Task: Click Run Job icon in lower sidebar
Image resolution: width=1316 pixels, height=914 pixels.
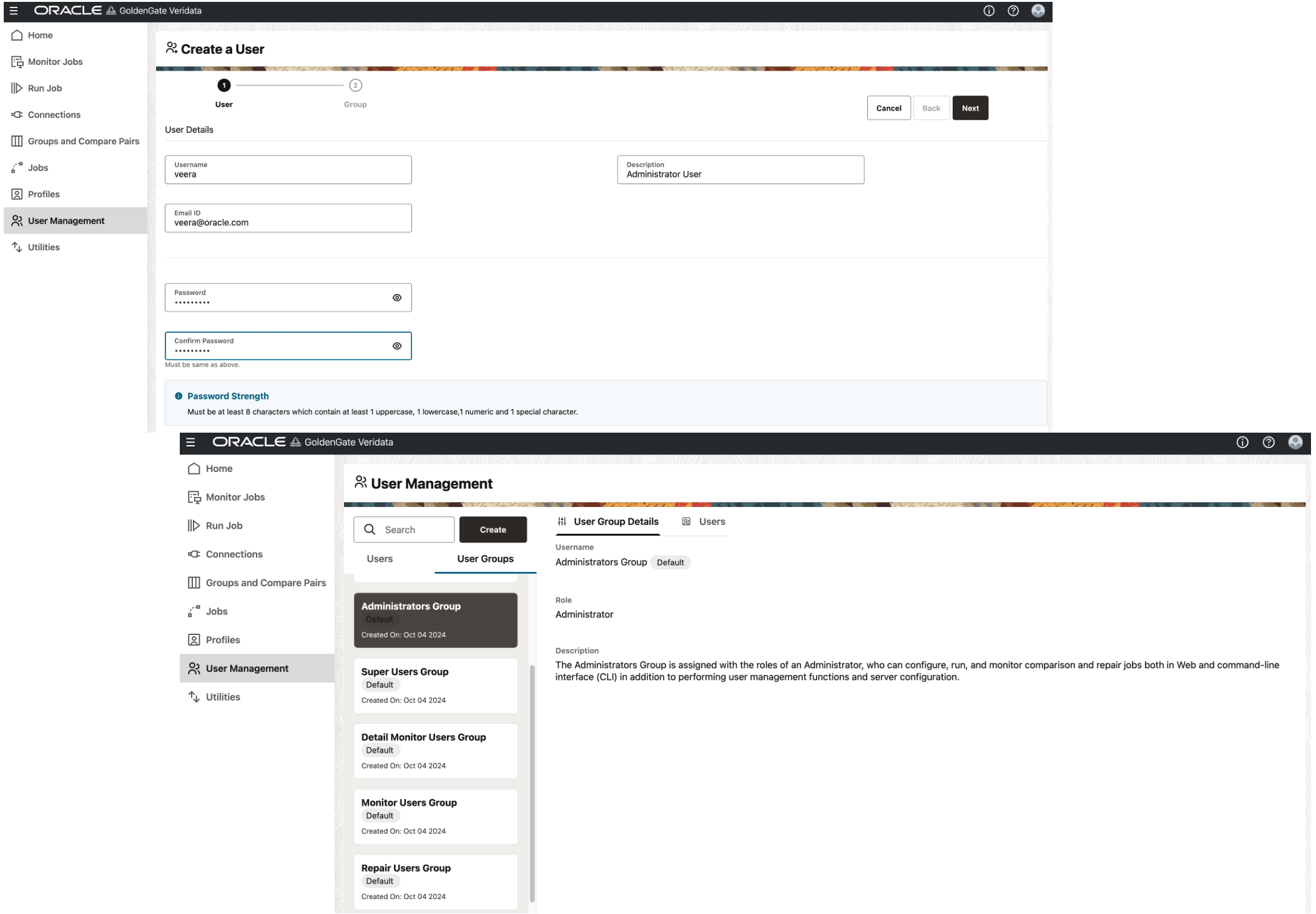Action: [x=194, y=526]
